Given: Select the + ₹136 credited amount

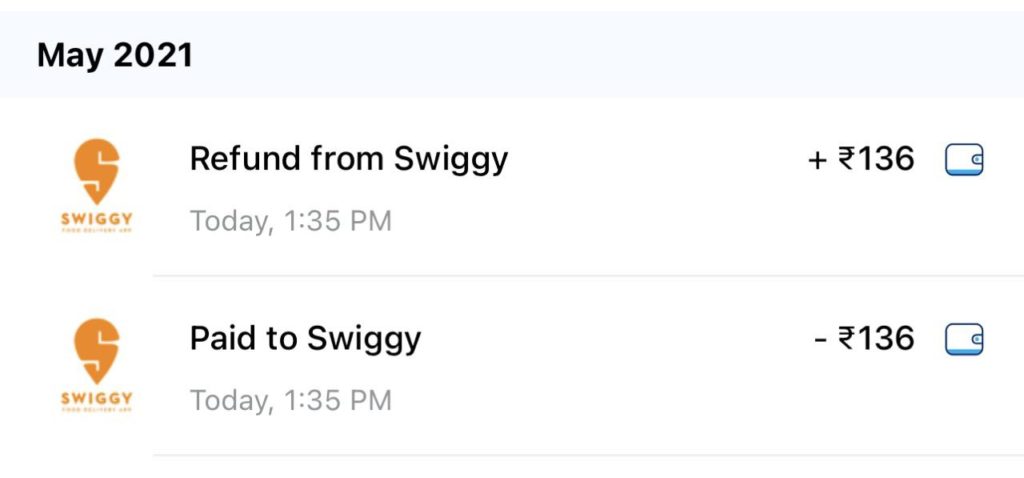Looking at the screenshot, I should 861,159.
